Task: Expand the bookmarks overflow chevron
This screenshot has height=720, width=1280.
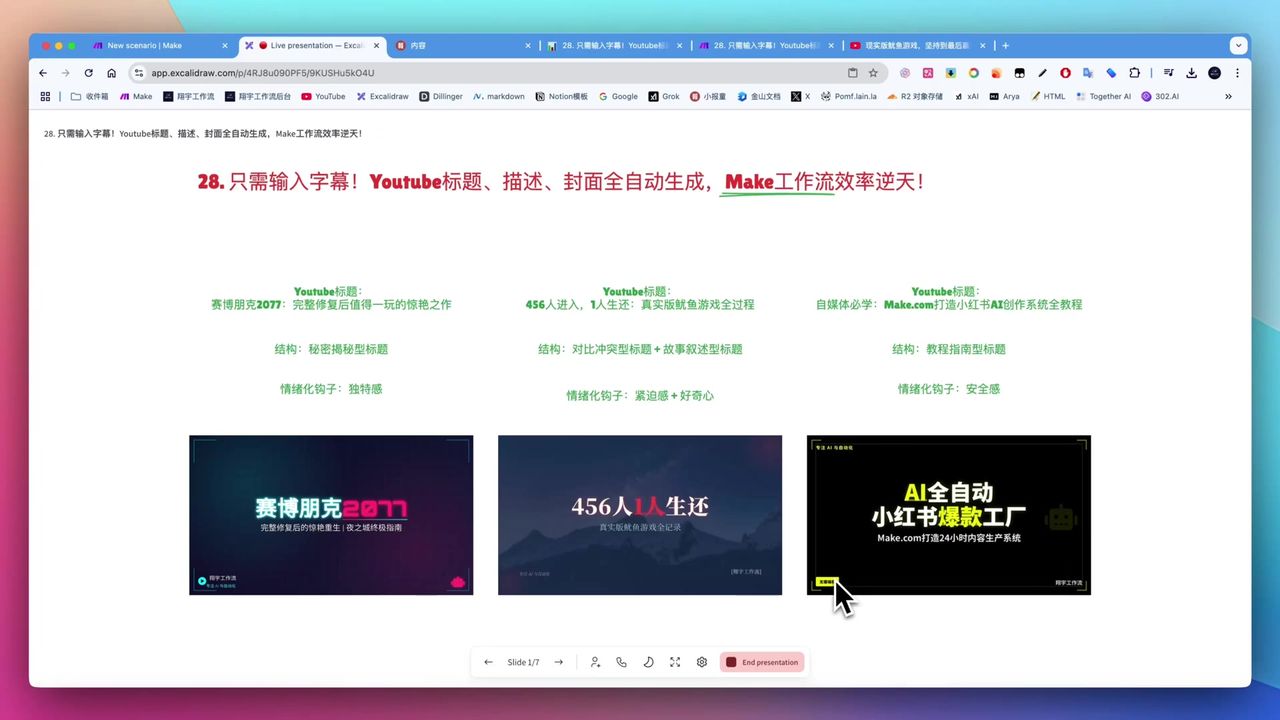Action: (1228, 96)
